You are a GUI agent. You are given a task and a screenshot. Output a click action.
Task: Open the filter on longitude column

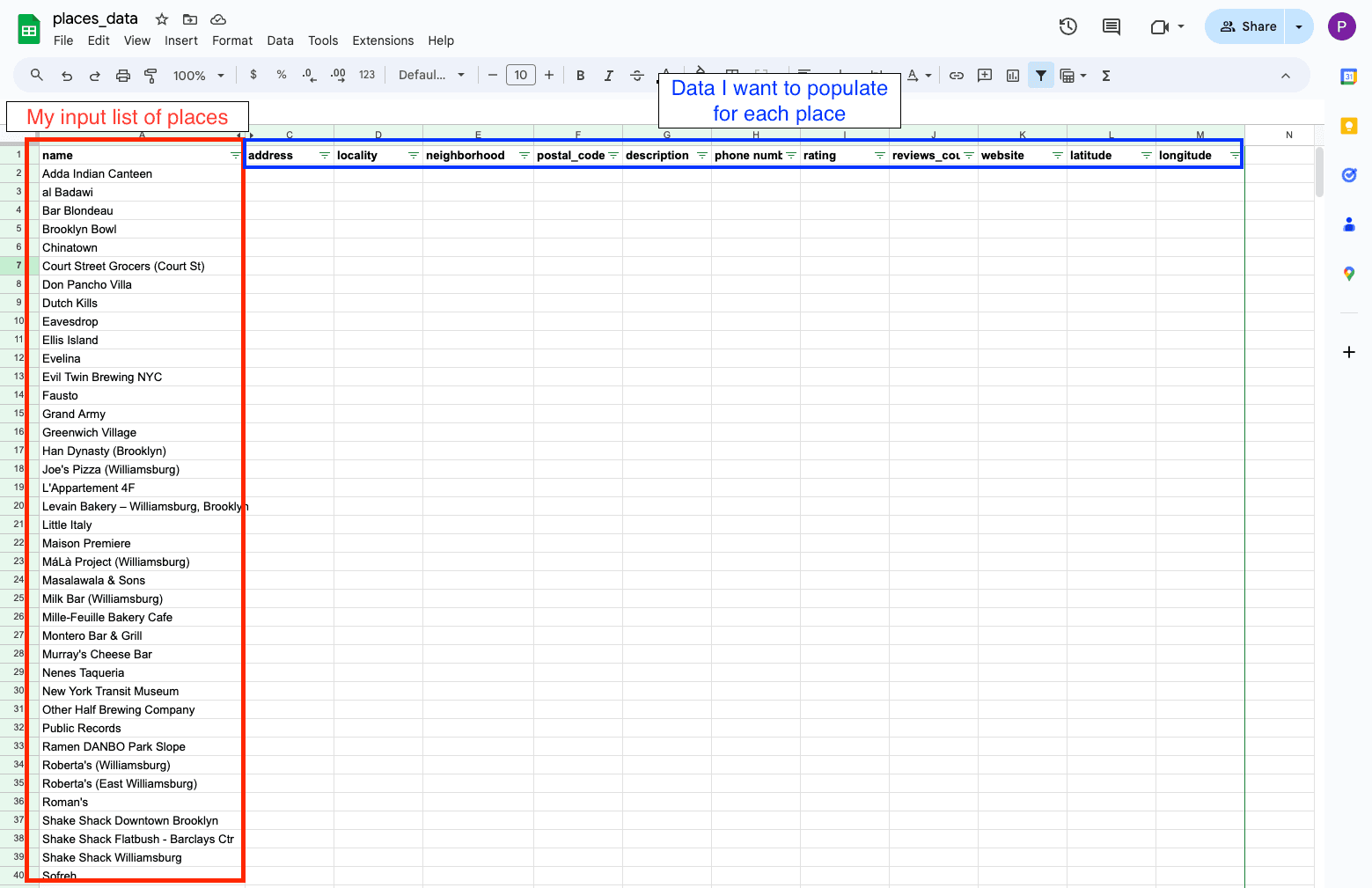coord(1235,155)
